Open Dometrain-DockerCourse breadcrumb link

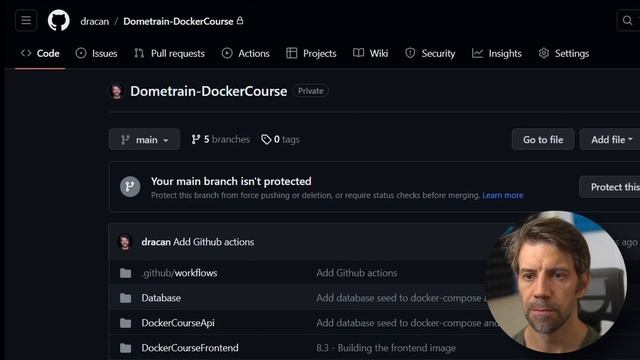click(178, 21)
